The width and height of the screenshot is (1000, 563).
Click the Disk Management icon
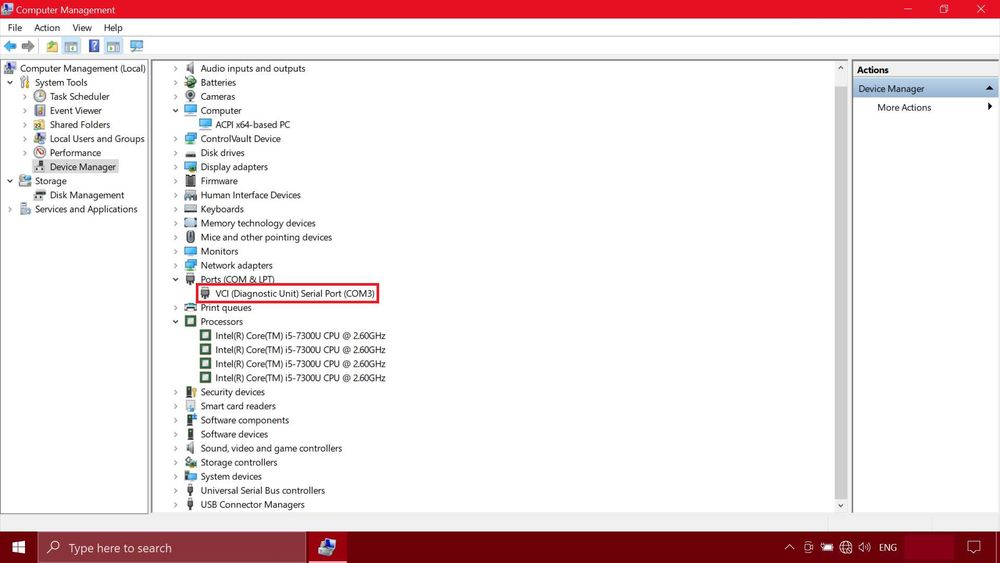pos(40,195)
